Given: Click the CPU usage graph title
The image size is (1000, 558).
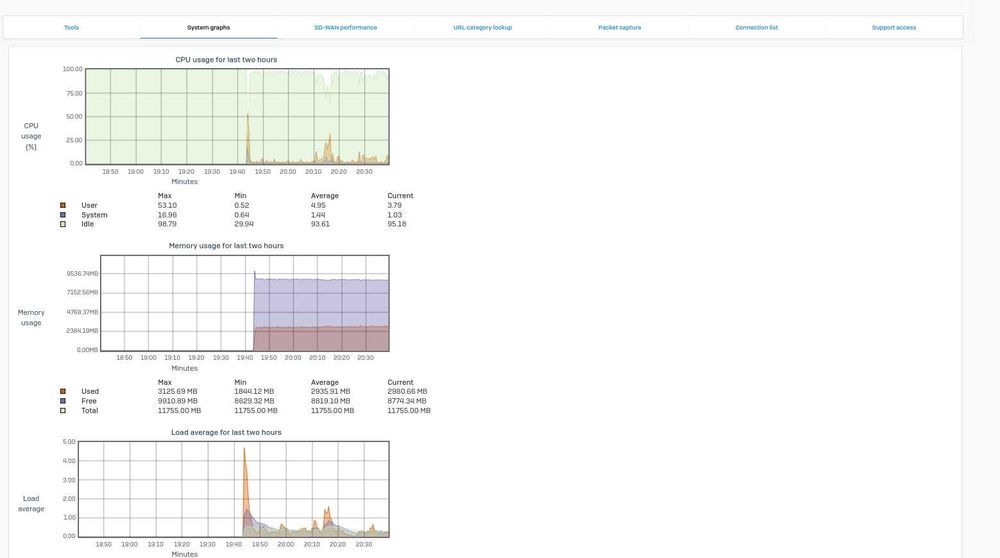Looking at the screenshot, I should tap(226, 60).
